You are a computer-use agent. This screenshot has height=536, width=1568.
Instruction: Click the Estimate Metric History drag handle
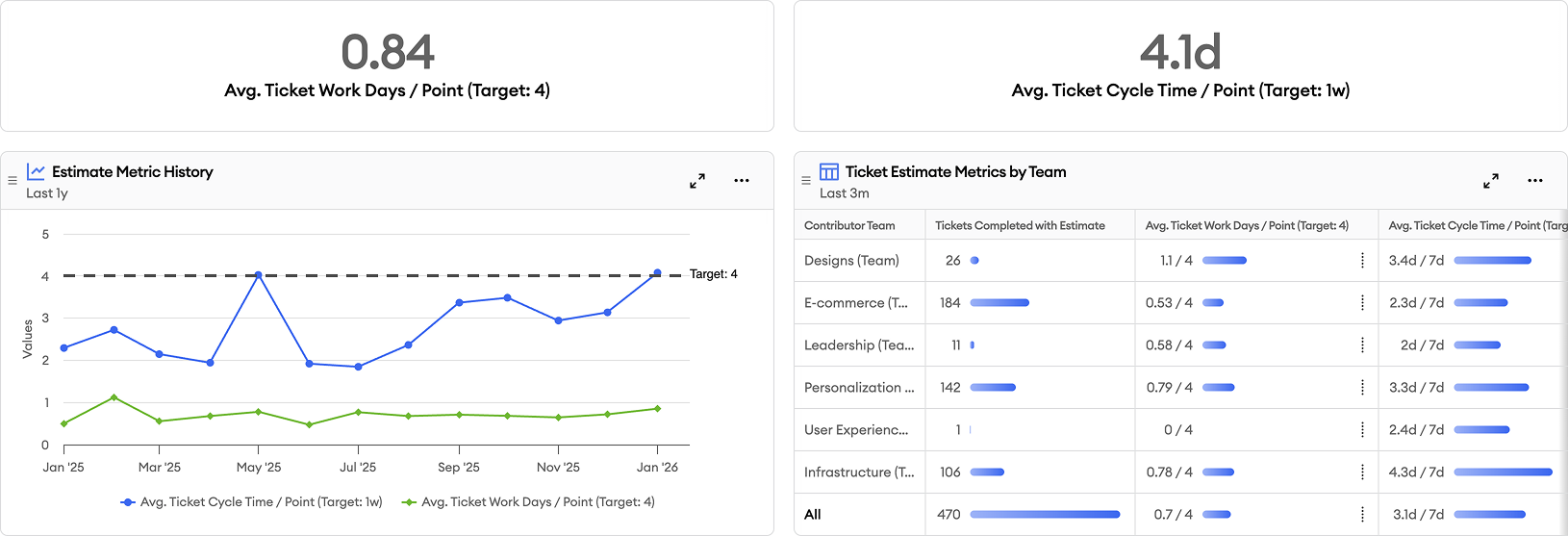pos(13,181)
